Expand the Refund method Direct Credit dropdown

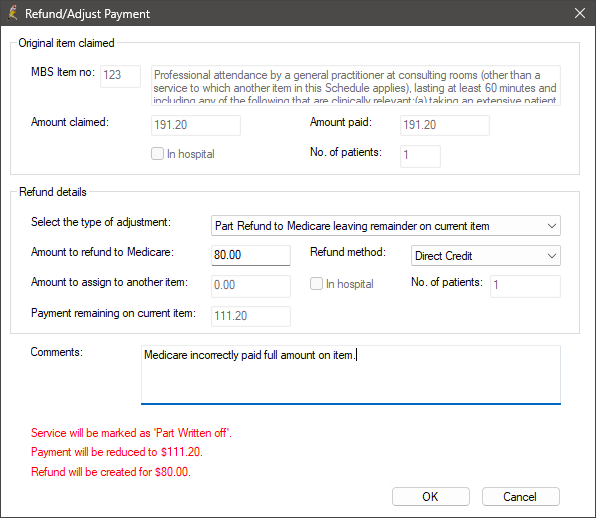[x=486, y=256]
